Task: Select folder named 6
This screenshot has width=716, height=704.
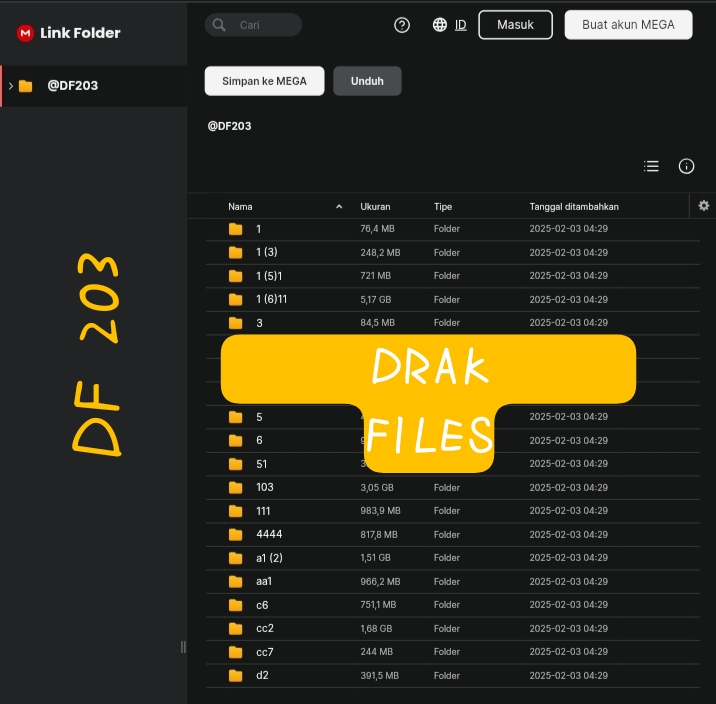Action: pyautogui.click(x=453, y=440)
